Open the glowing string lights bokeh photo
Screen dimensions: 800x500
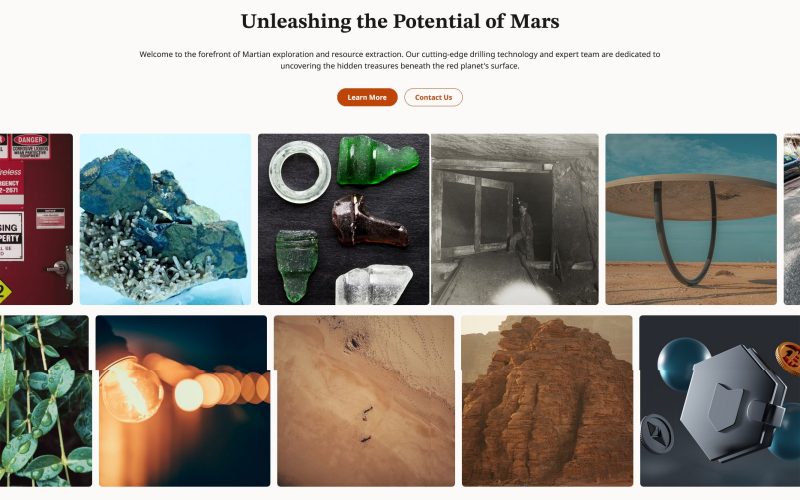[183, 401]
